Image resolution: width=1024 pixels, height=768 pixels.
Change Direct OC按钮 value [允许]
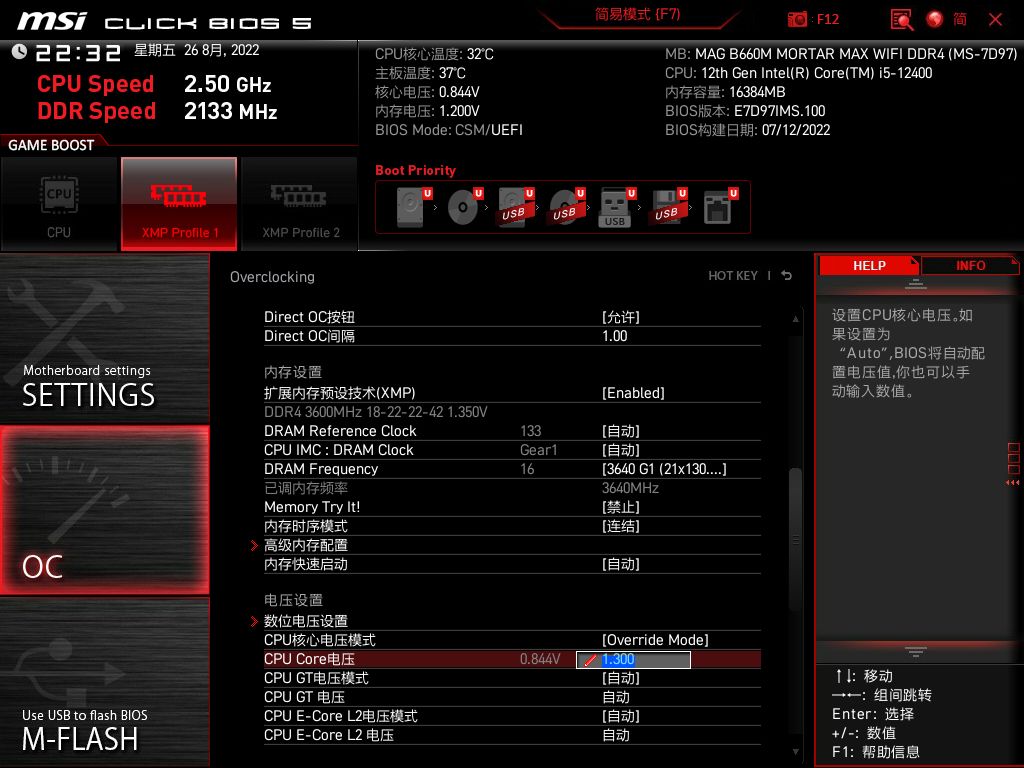click(x=620, y=317)
